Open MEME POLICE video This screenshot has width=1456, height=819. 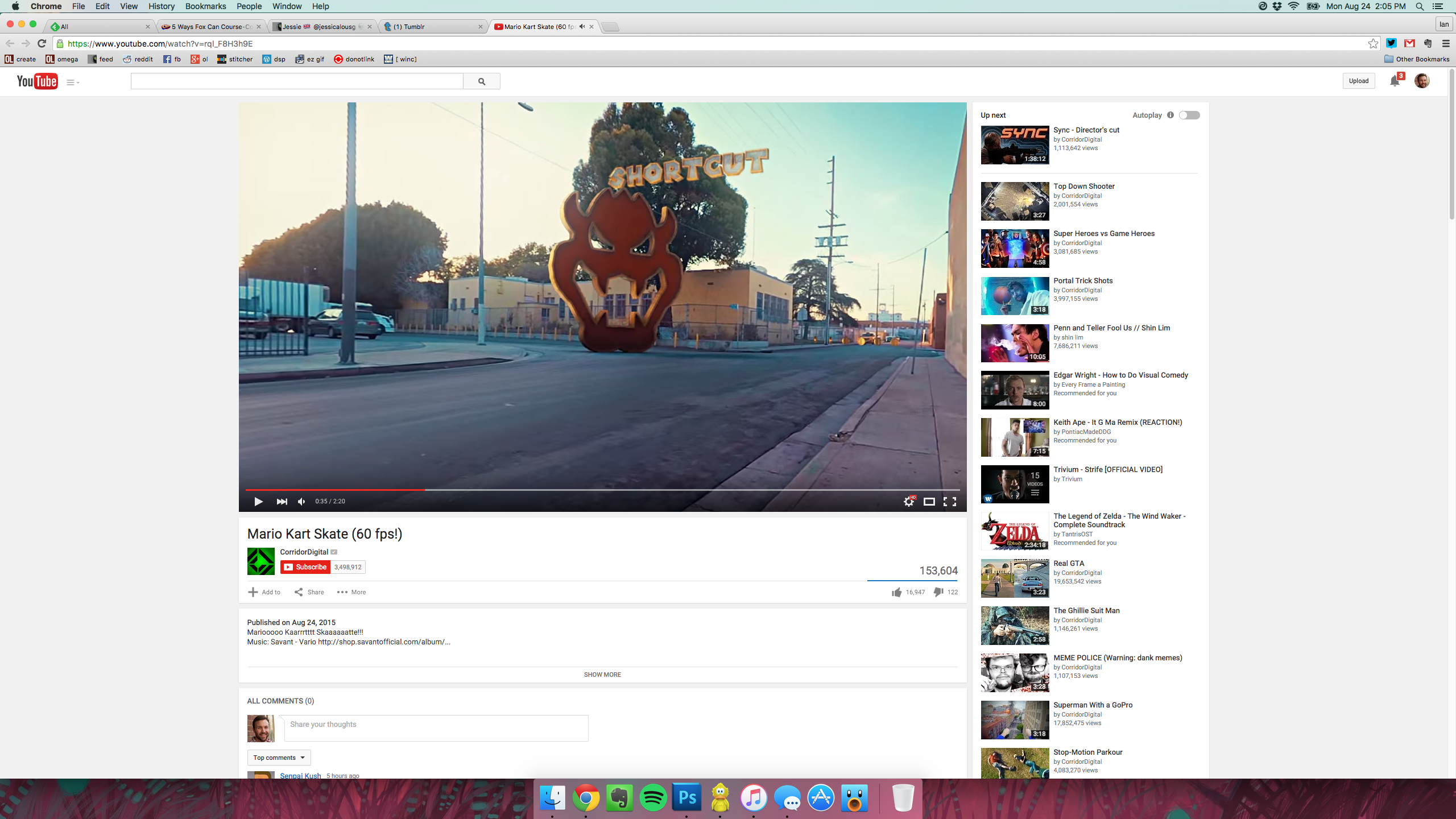click(x=1118, y=657)
